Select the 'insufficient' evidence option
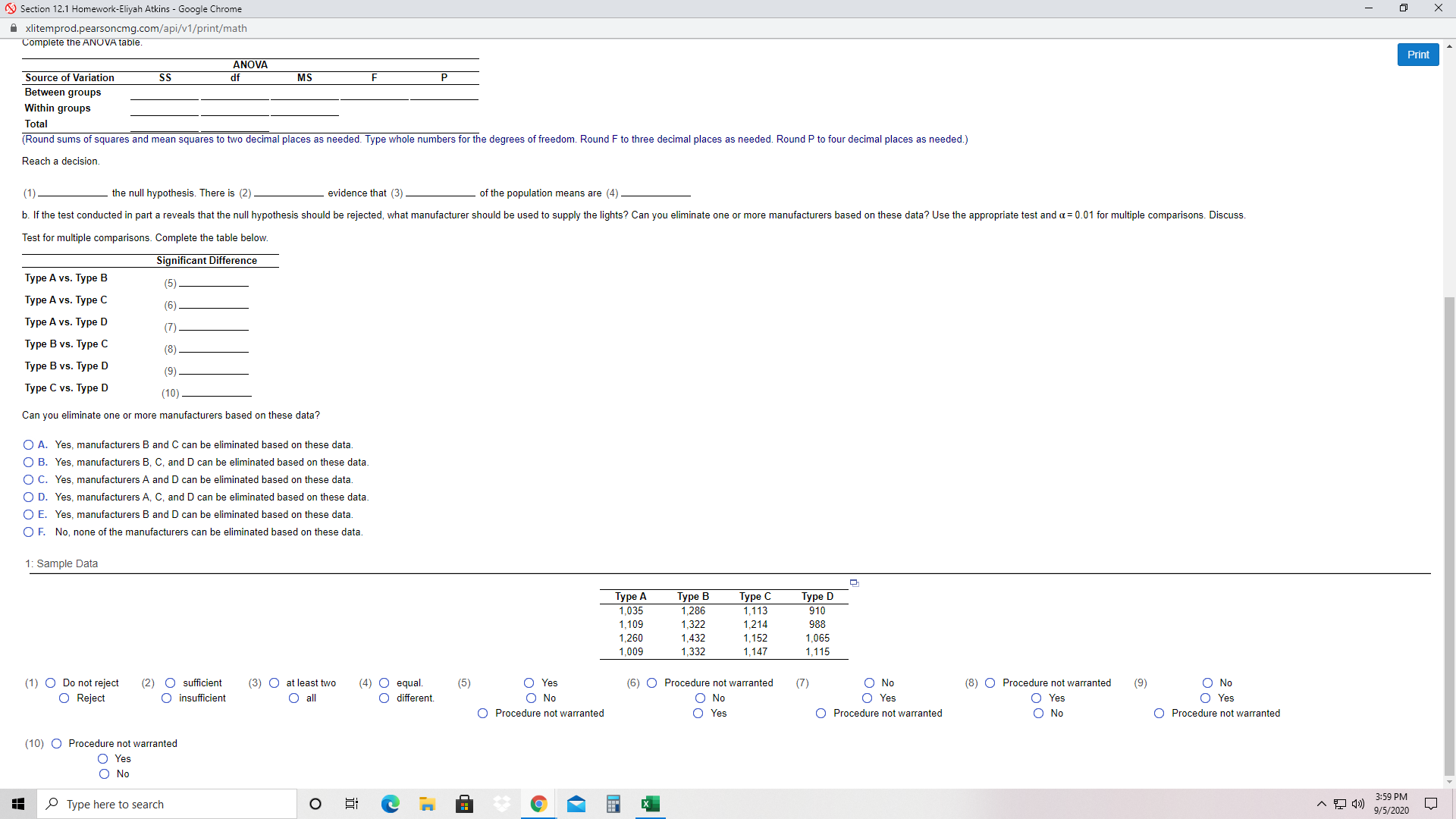1456x819 pixels. point(167,698)
